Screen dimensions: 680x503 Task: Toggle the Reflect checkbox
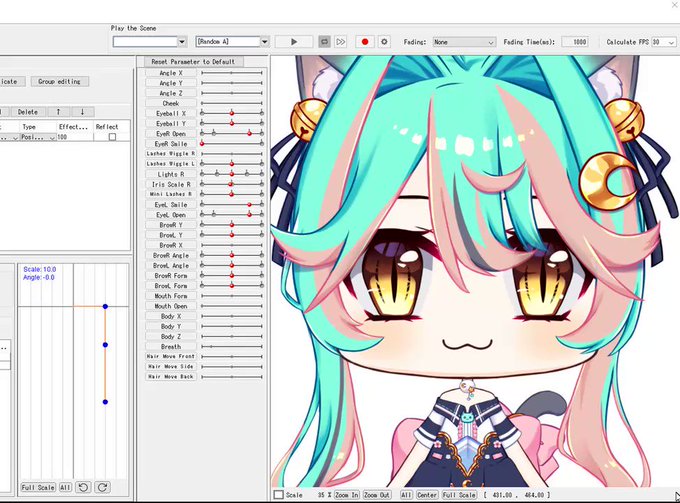coord(112,137)
